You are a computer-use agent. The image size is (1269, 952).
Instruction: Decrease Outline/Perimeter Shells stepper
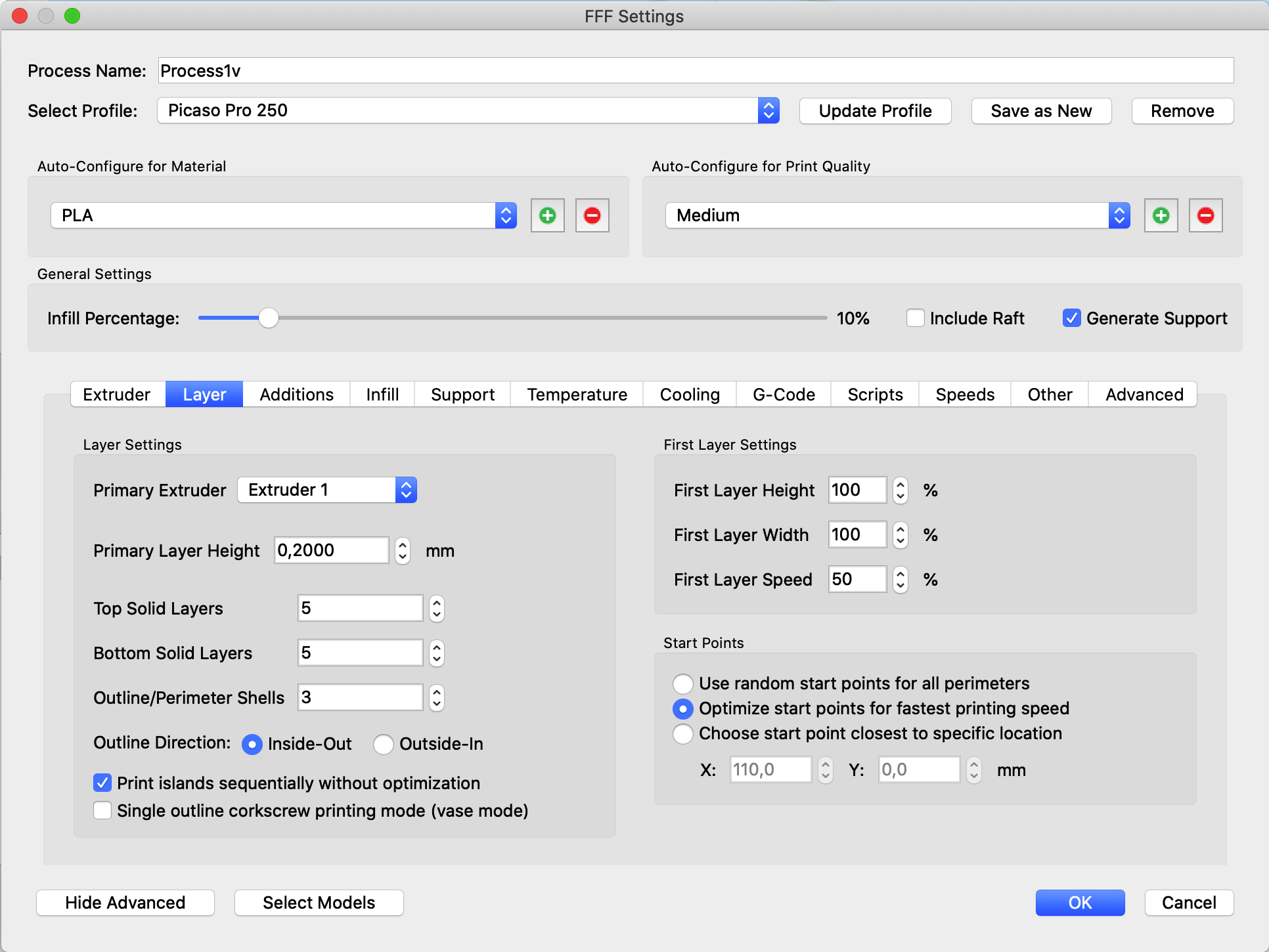click(x=437, y=704)
